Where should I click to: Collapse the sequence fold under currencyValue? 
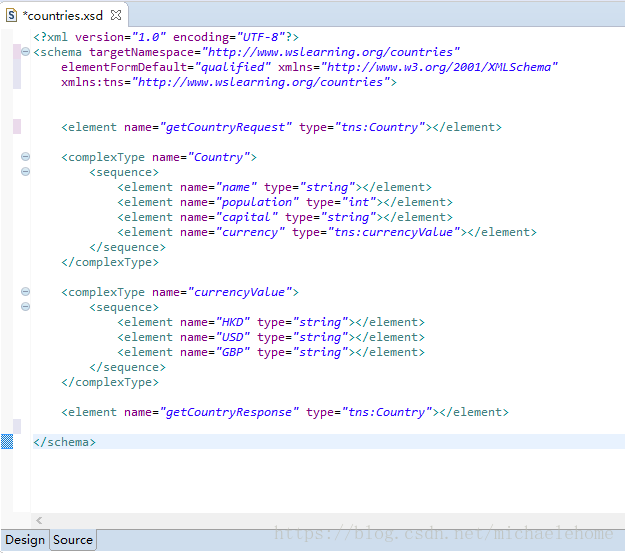(x=25, y=307)
